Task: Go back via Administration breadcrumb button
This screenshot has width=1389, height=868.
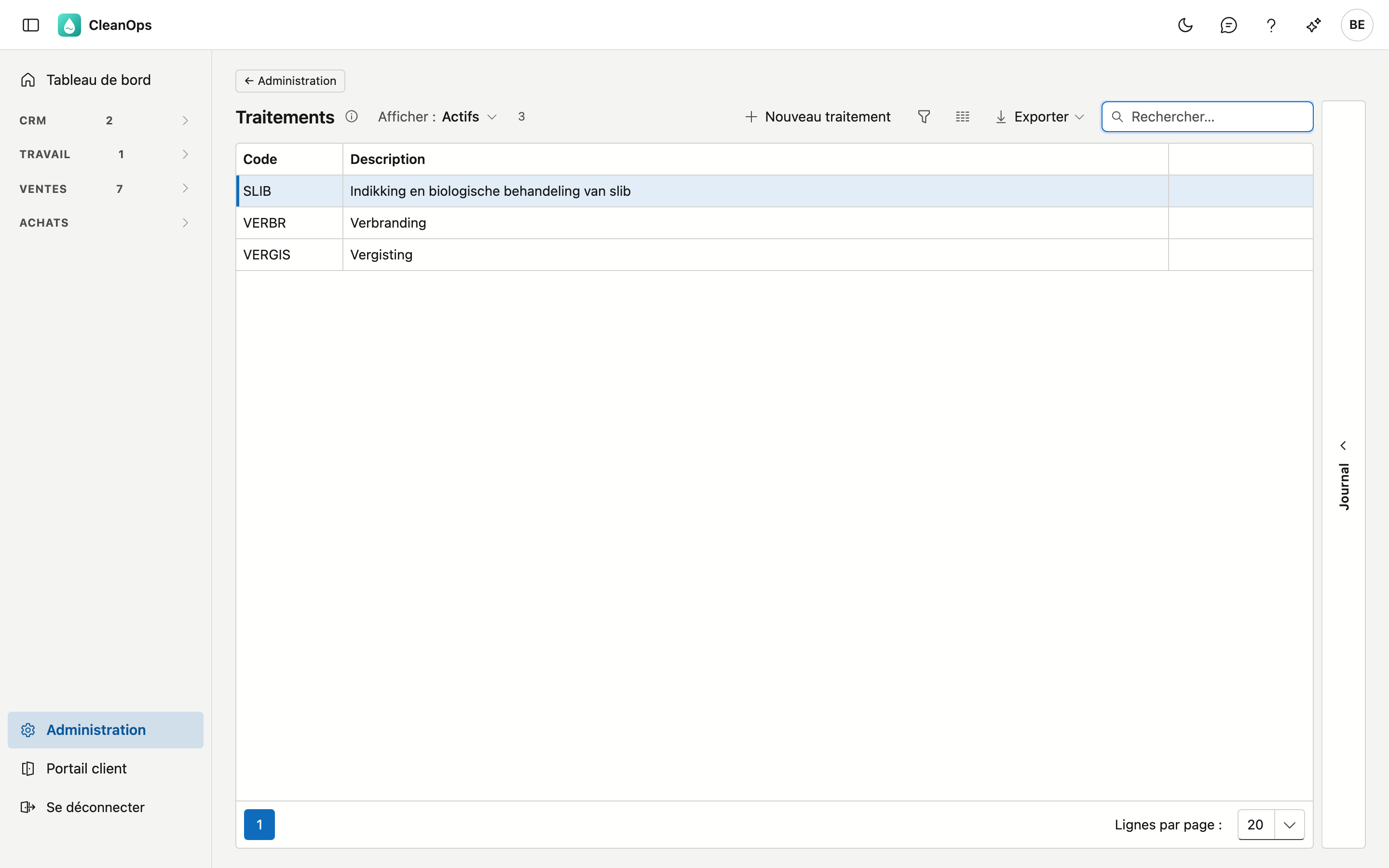Action: pyautogui.click(x=290, y=81)
